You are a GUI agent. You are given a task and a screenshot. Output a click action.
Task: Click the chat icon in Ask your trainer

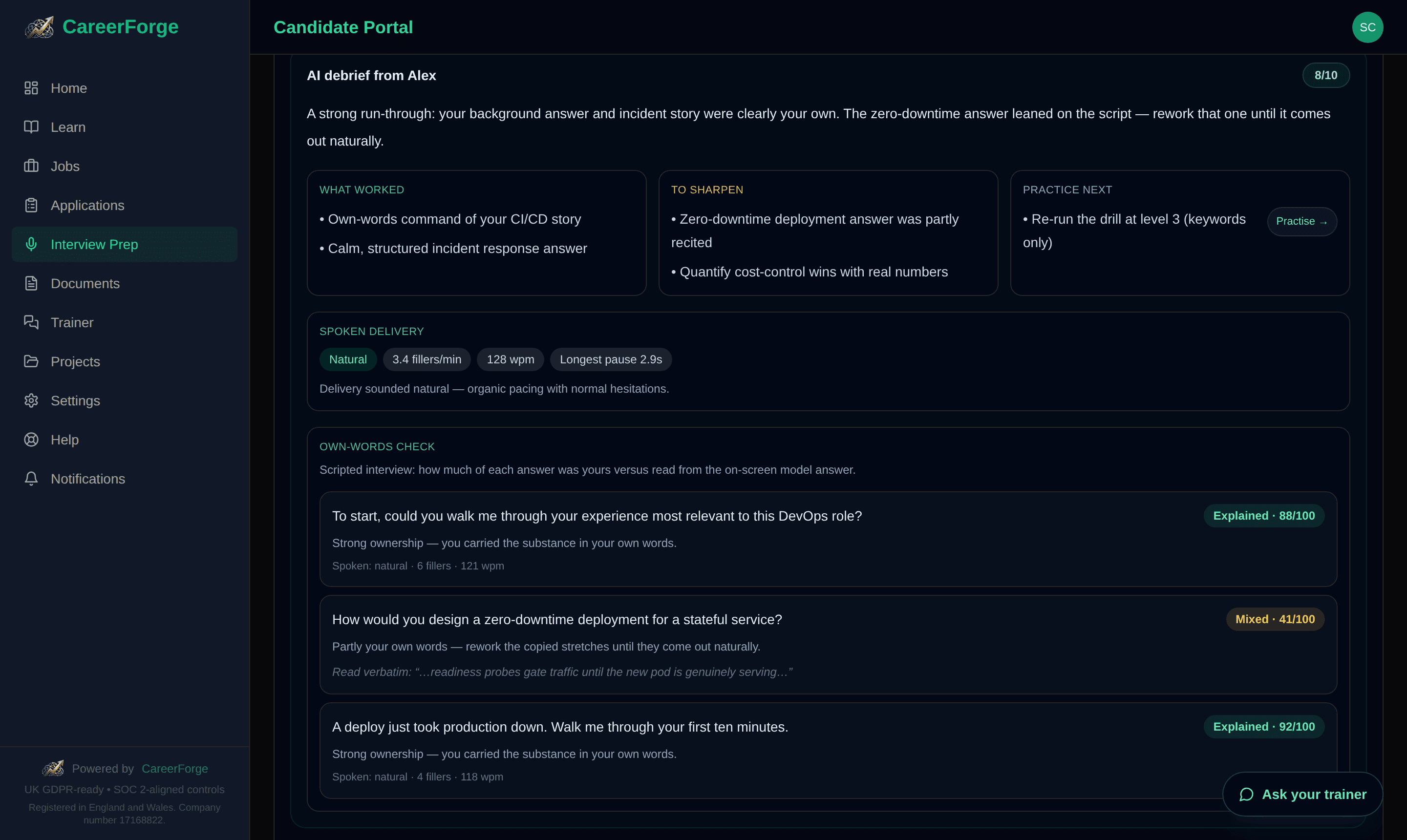pyautogui.click(x=1246, y=794)
